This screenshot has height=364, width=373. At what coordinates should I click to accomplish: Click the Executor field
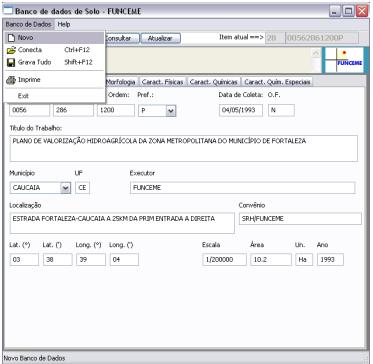tap(243, 188)
